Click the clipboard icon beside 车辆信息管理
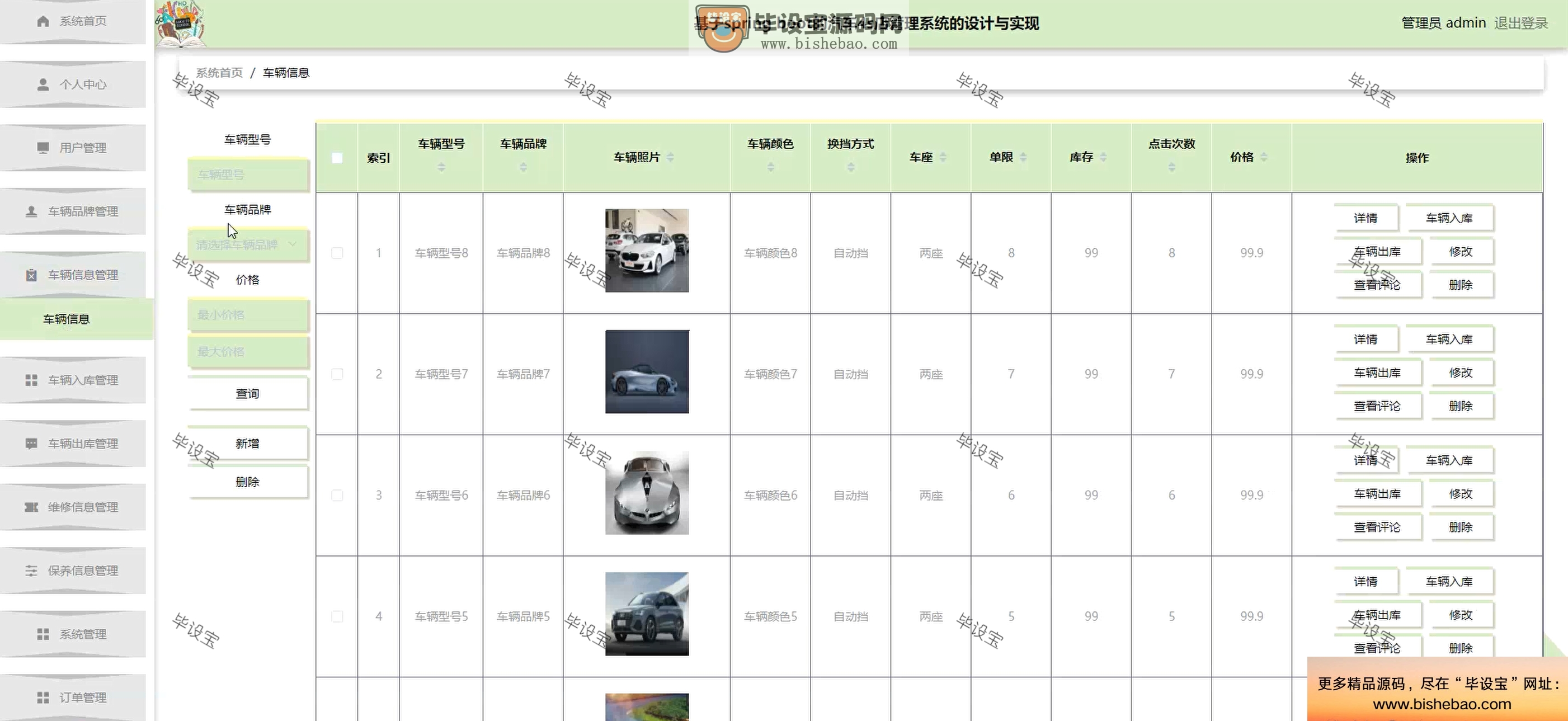Viewport: 1568px width, 721px height. click(32, 275)
